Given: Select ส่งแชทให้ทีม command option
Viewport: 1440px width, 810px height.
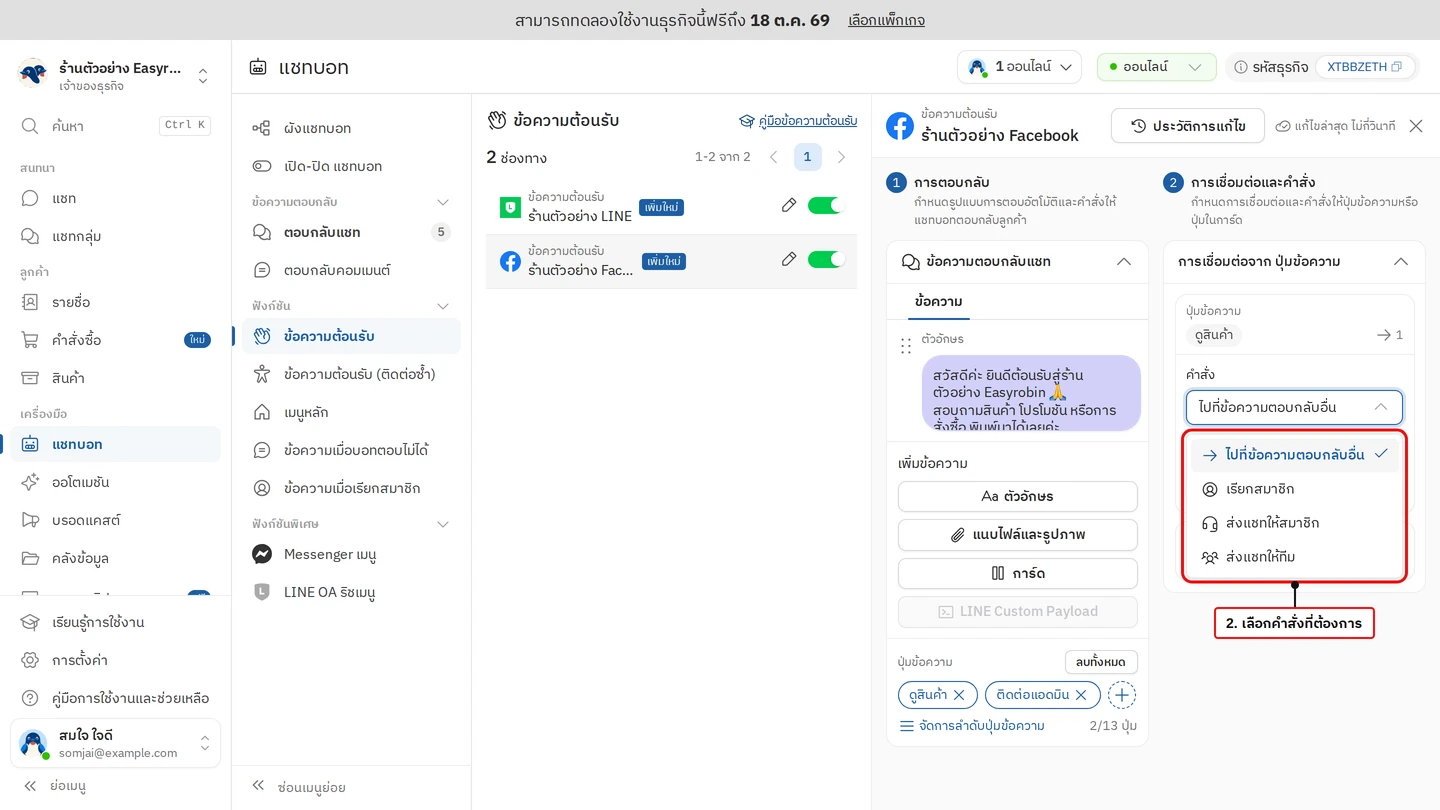Looking at the screenshot, I should (1294, 557).
